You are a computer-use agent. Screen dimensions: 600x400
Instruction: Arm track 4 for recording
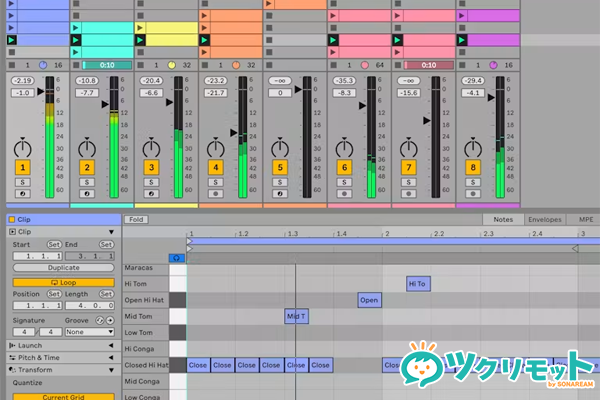pyautogui.click(x=215, y=194)
